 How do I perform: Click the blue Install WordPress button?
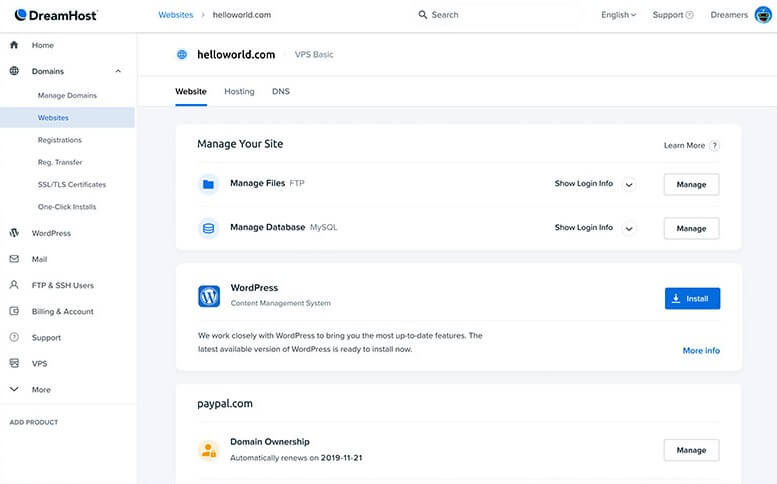[692, 298]
